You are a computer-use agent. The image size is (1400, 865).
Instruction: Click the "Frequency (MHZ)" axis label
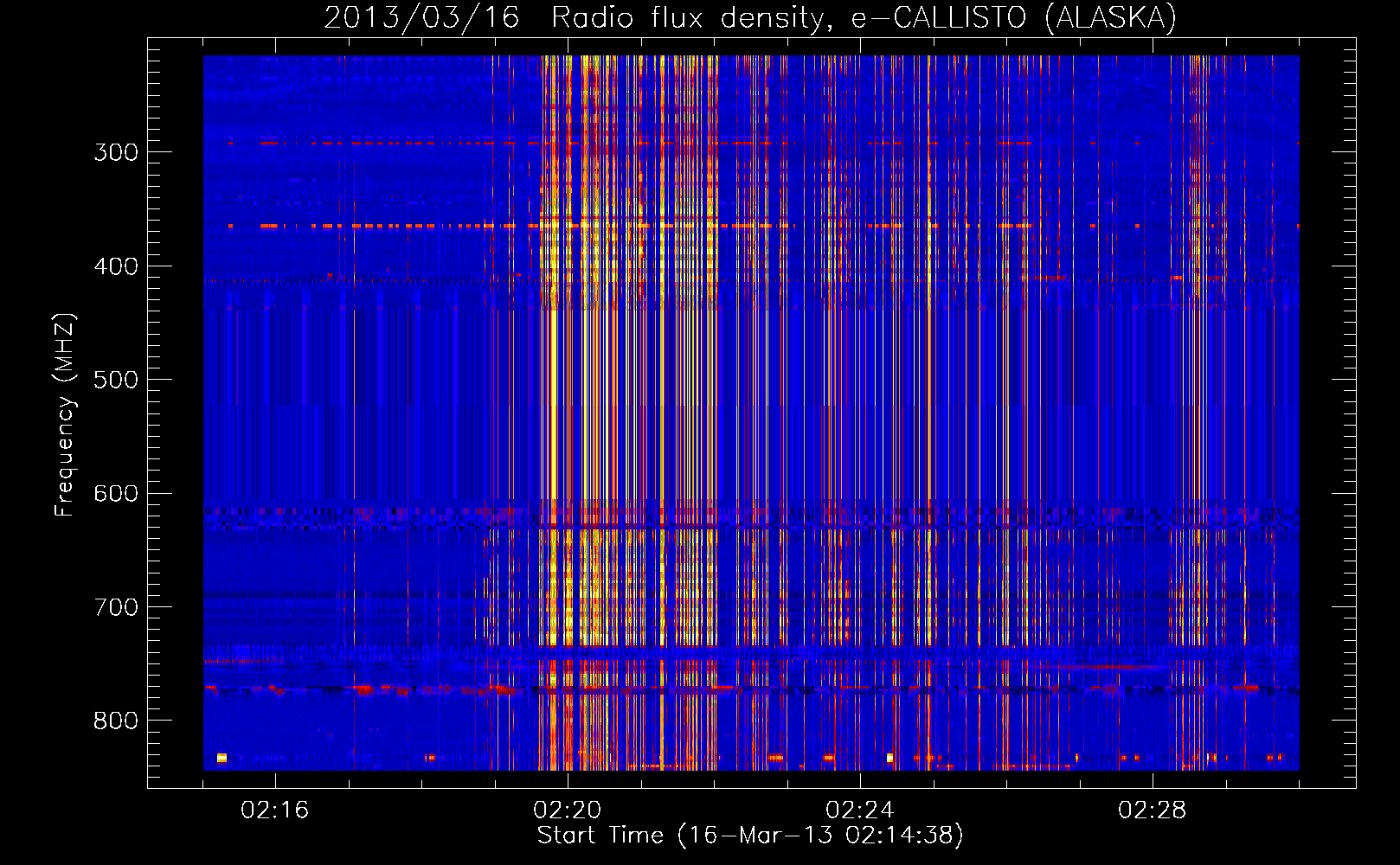[x=65, y=415]
